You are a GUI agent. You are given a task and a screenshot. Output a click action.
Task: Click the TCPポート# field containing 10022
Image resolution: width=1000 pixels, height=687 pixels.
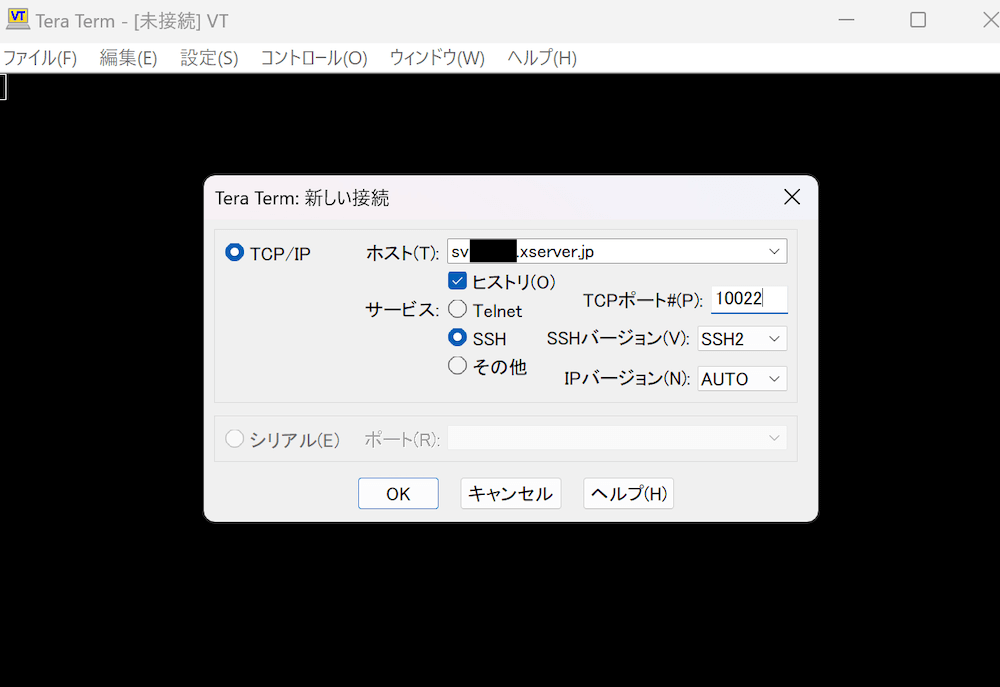pos(749,299)
